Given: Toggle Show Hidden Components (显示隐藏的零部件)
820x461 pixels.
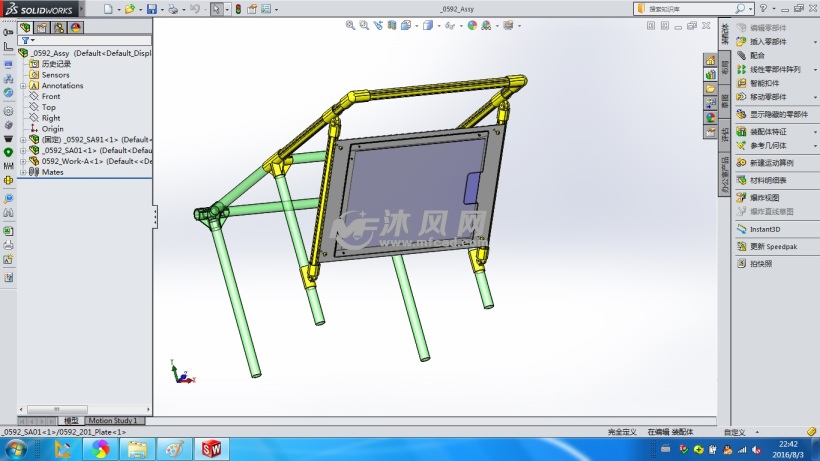Looking at the screenshot, I should coord(781,114).
